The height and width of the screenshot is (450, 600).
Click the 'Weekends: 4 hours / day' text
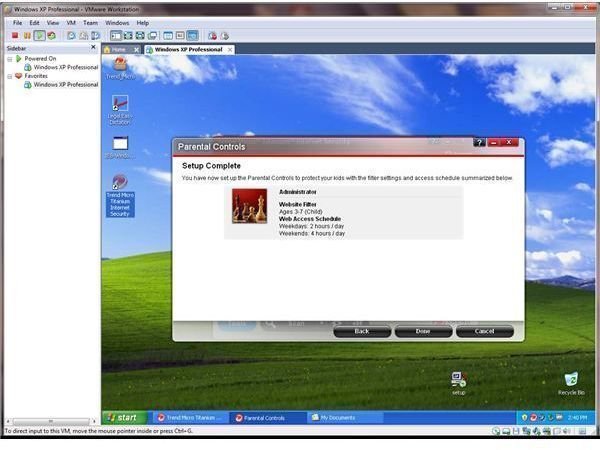[x=312, y=233]
